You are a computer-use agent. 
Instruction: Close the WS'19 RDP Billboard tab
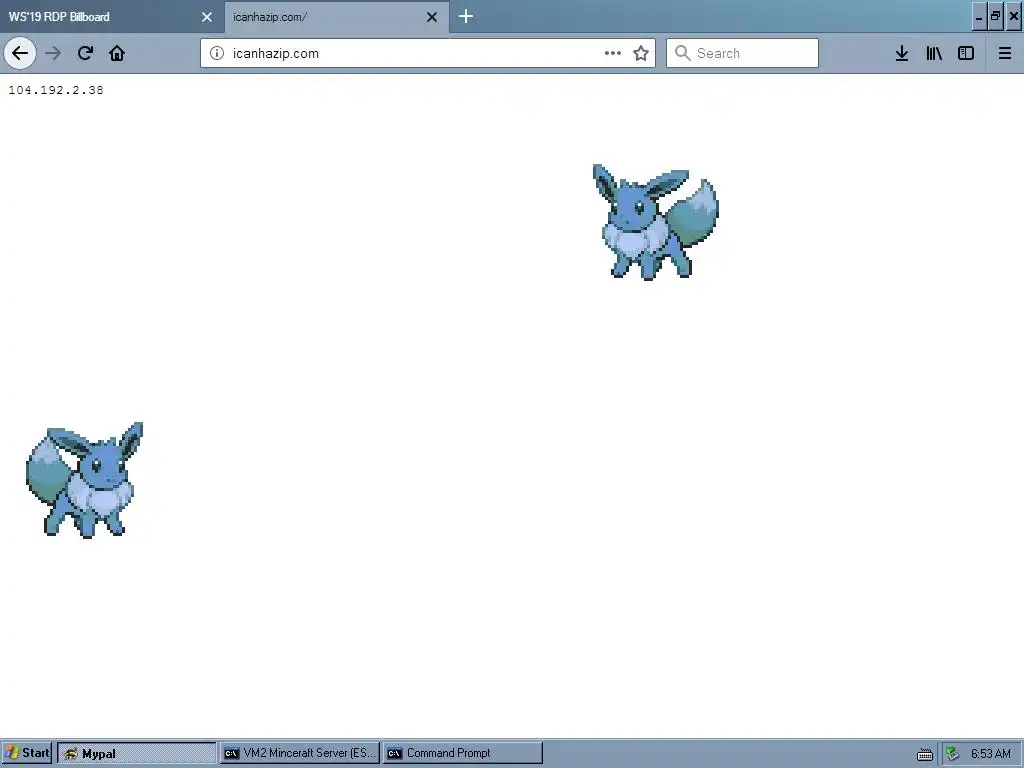(207, 17)
